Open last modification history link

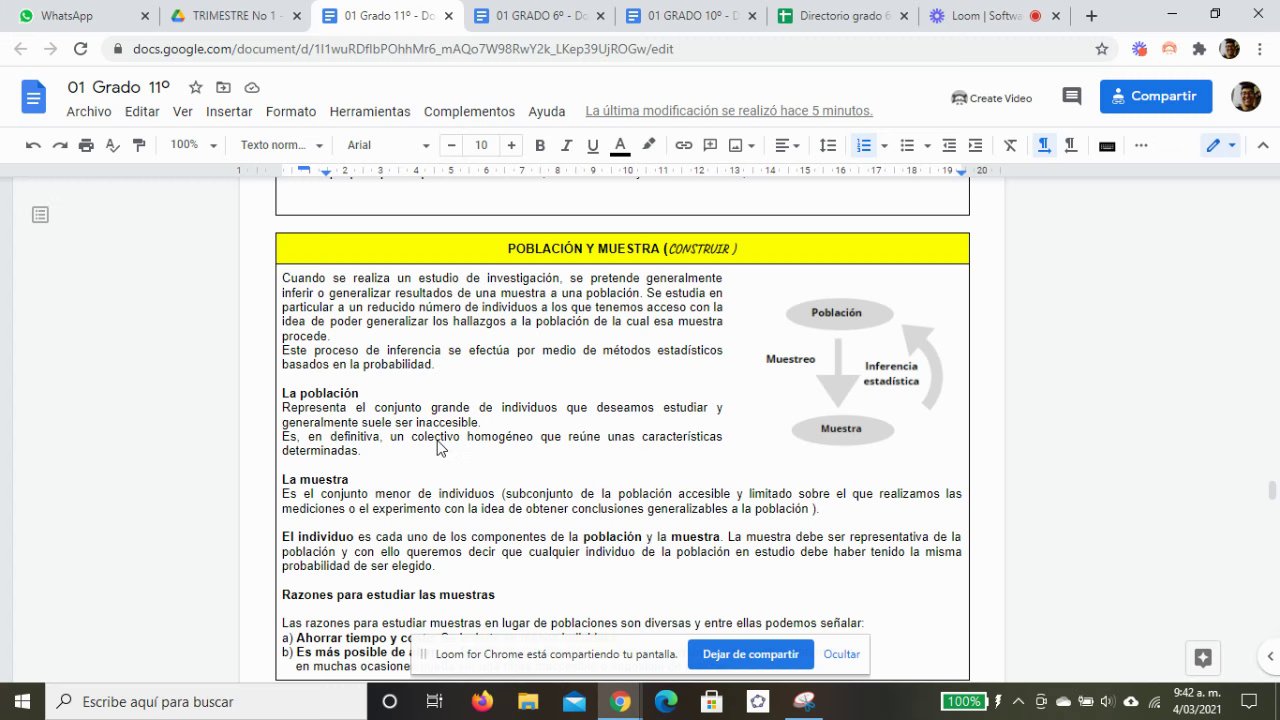tap(729, 111)
